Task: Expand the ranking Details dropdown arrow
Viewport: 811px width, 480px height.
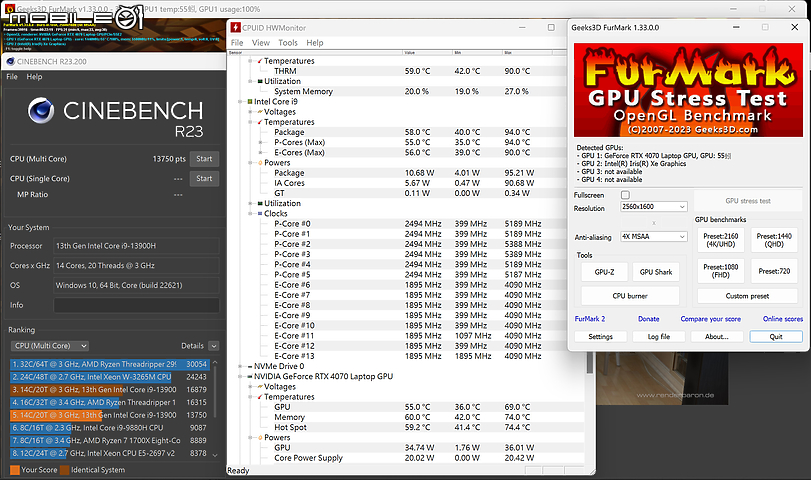Action: click(214, 346)
